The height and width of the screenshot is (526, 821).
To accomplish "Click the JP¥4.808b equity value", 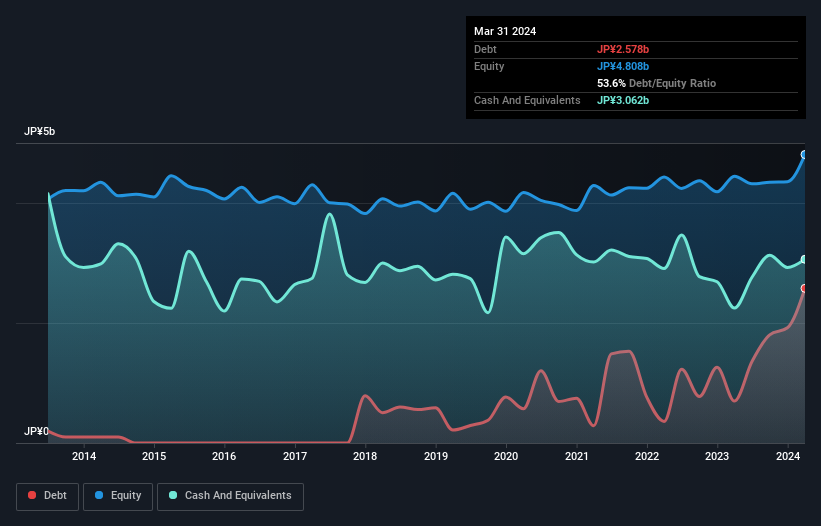I will [x=623, y=66].
